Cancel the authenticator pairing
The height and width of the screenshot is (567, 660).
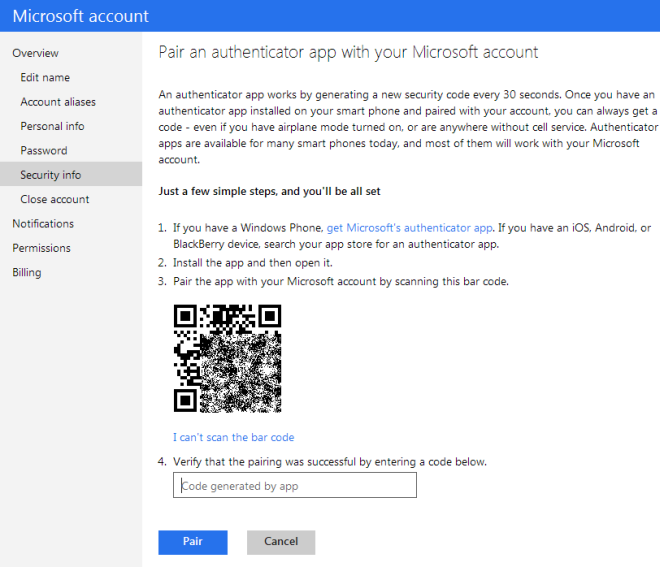point(281,542)
